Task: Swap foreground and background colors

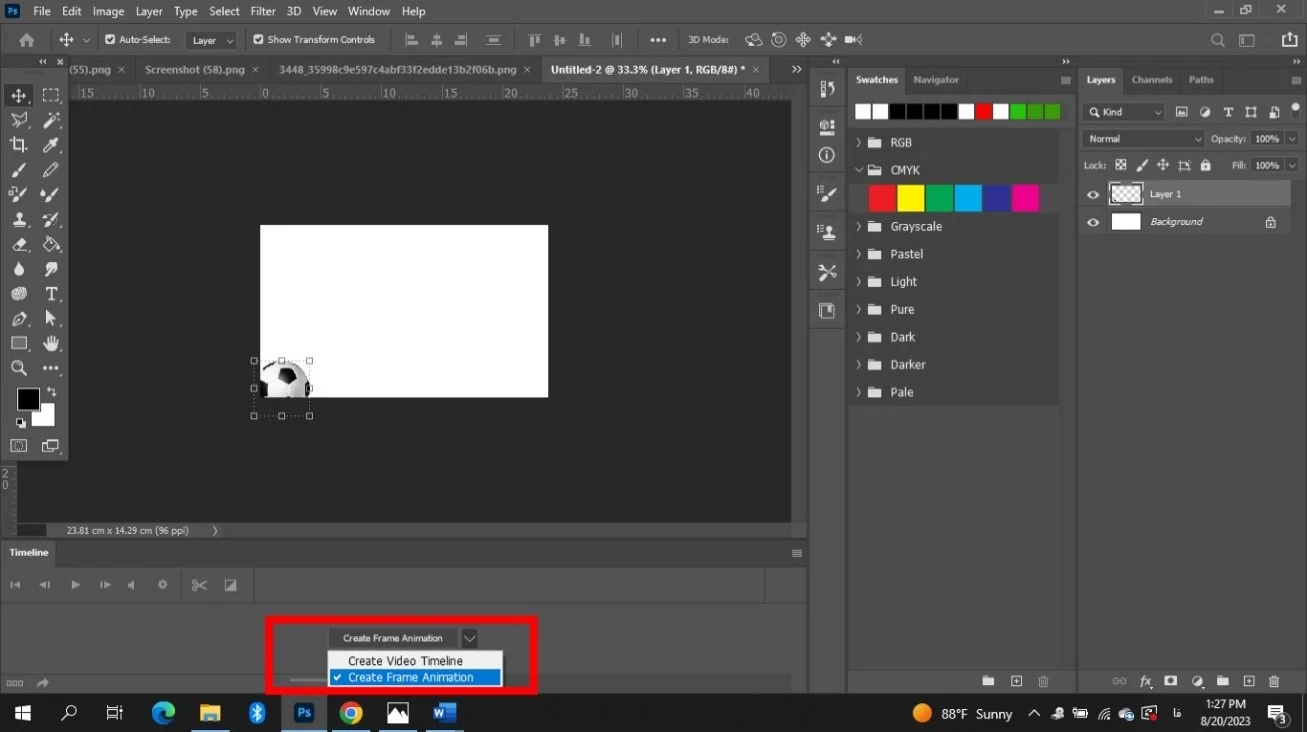Action: click(51, 392)
